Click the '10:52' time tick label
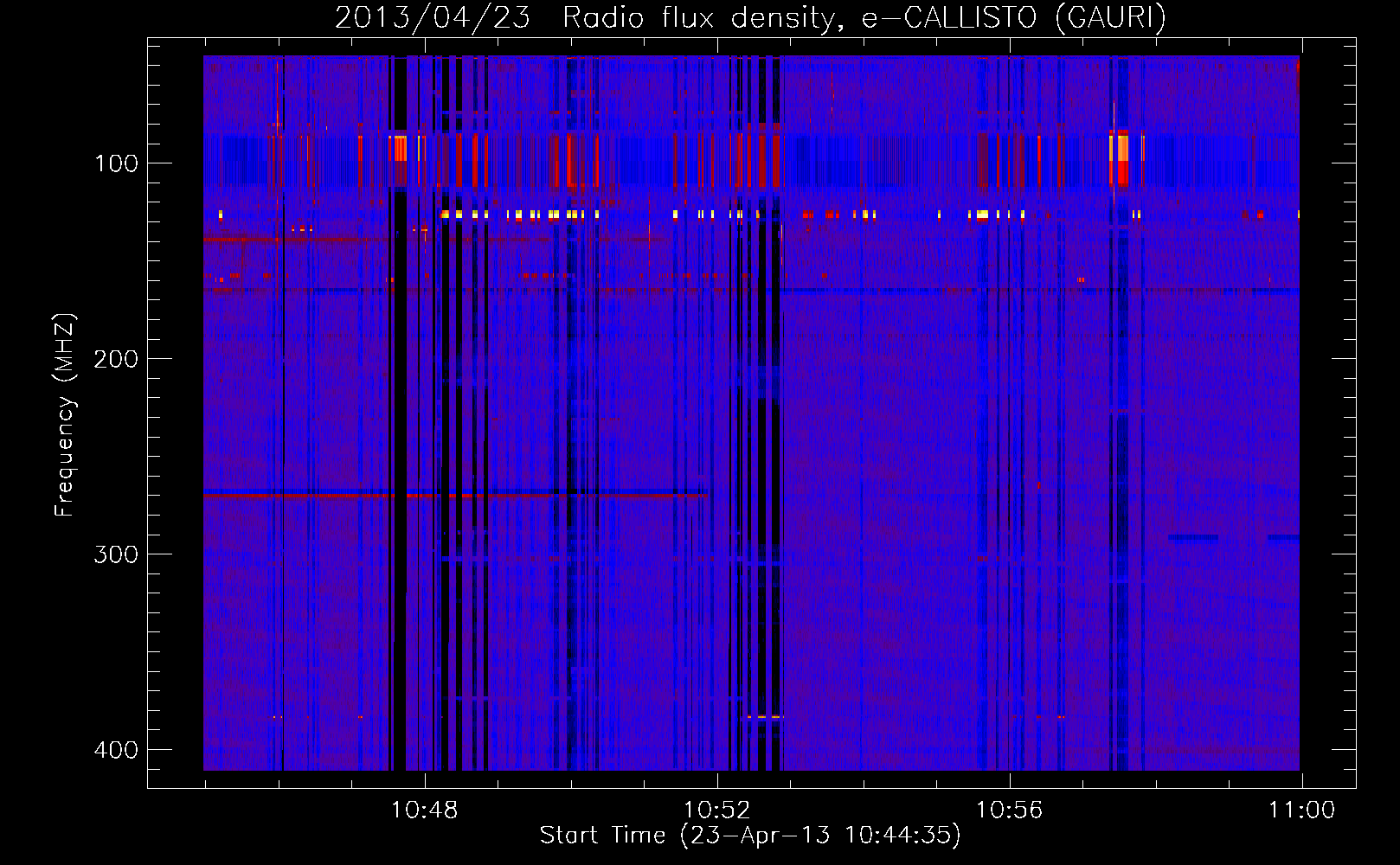Image resolution: width=1400 pixels, height=865 pixels. click(x=716, y=811)
